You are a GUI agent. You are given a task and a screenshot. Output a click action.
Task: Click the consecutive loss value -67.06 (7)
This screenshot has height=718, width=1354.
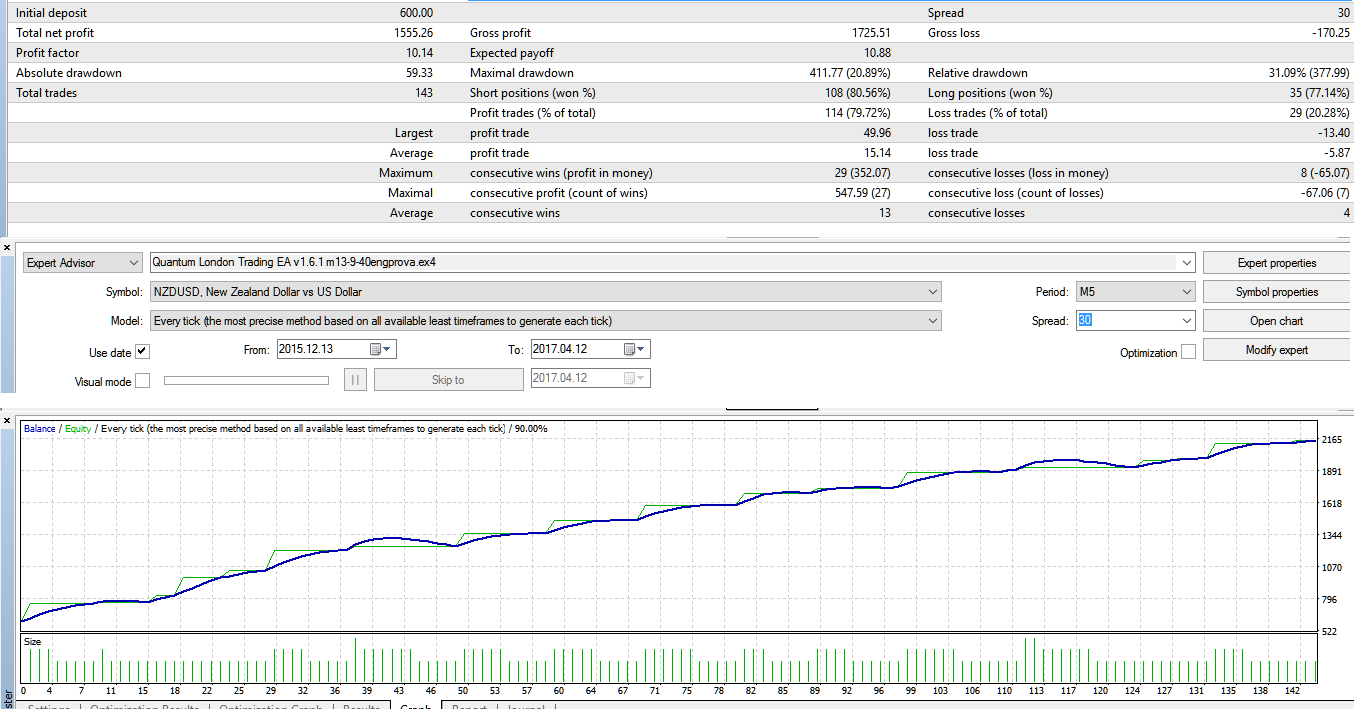1319,193
